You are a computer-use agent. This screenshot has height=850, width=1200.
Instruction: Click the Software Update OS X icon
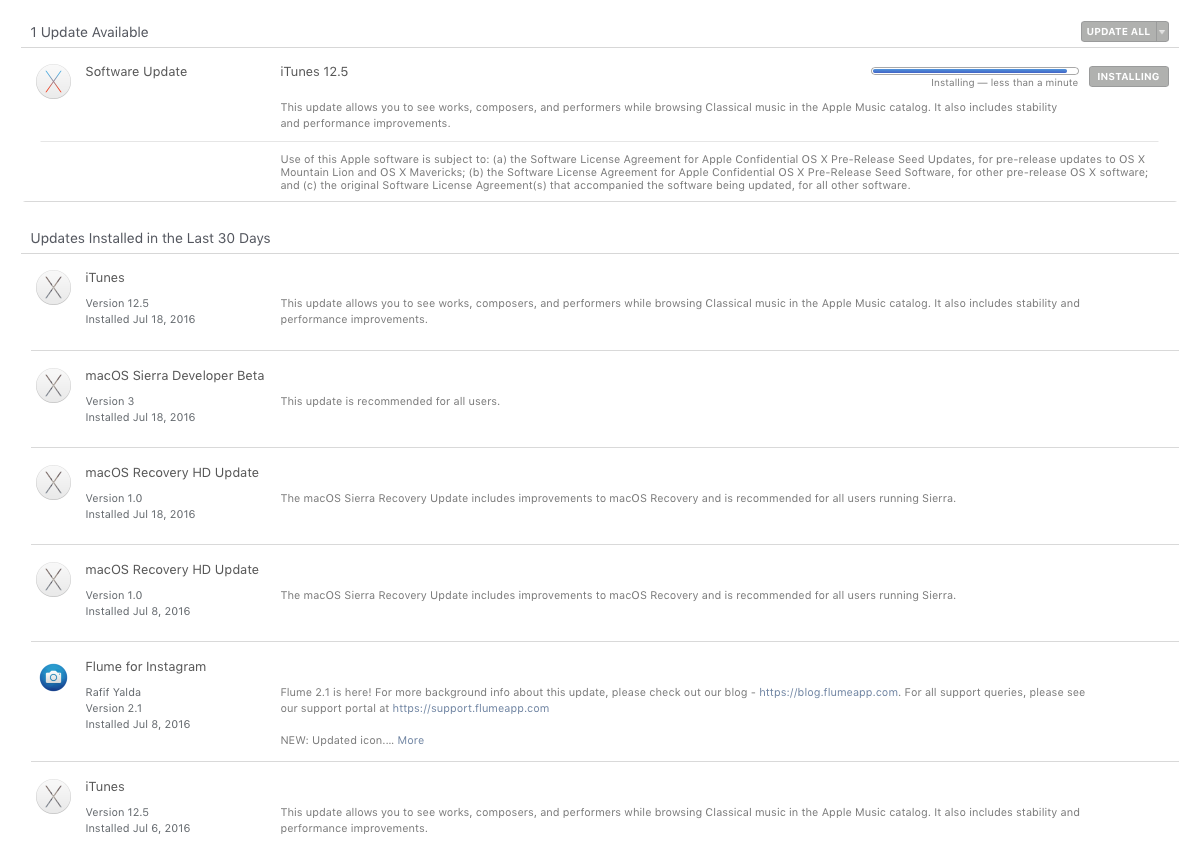pyautogui.click(x=53, y=82)
